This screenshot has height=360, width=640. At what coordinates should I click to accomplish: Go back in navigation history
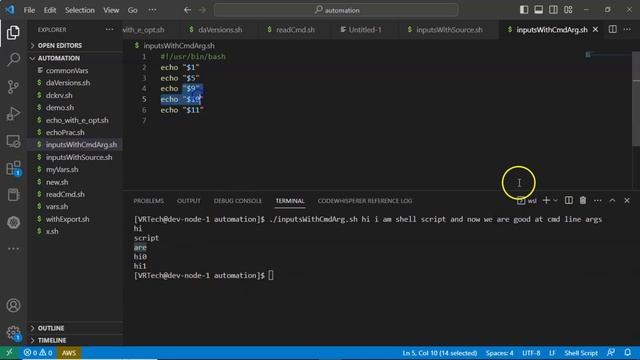187,10
